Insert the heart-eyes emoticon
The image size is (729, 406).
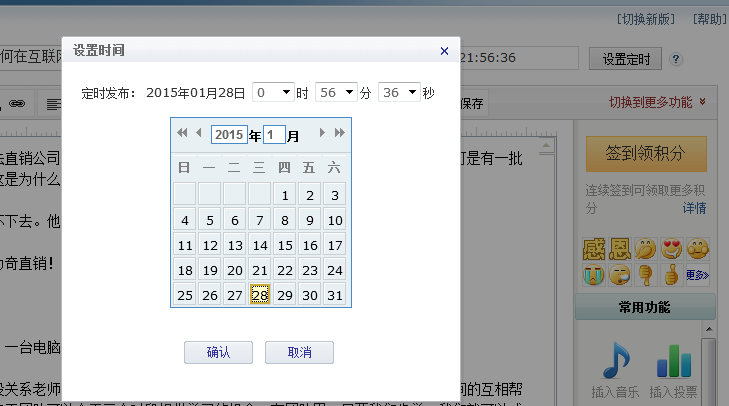click(x=671, y=249)
